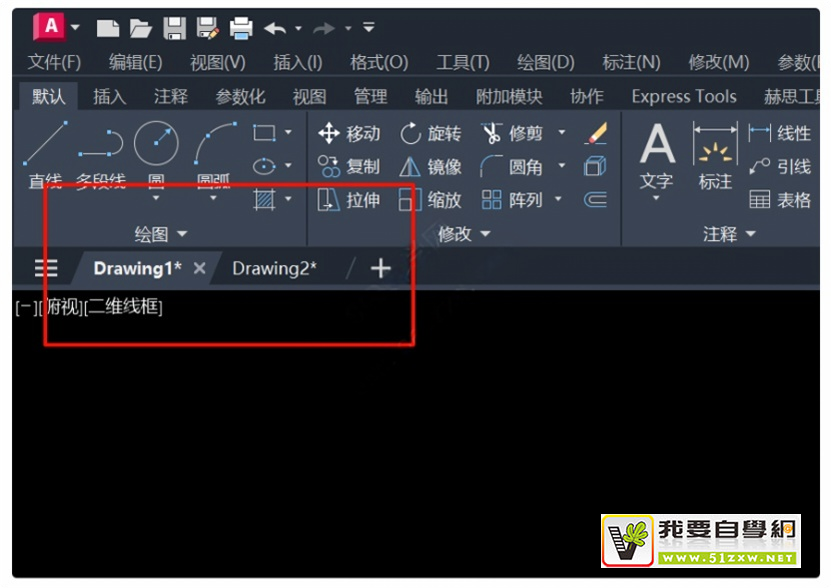The height and width of the screenshot is (588, 831).
Task: Pick the 复制 (Copy) tool
Action: (x=349, y=166)
